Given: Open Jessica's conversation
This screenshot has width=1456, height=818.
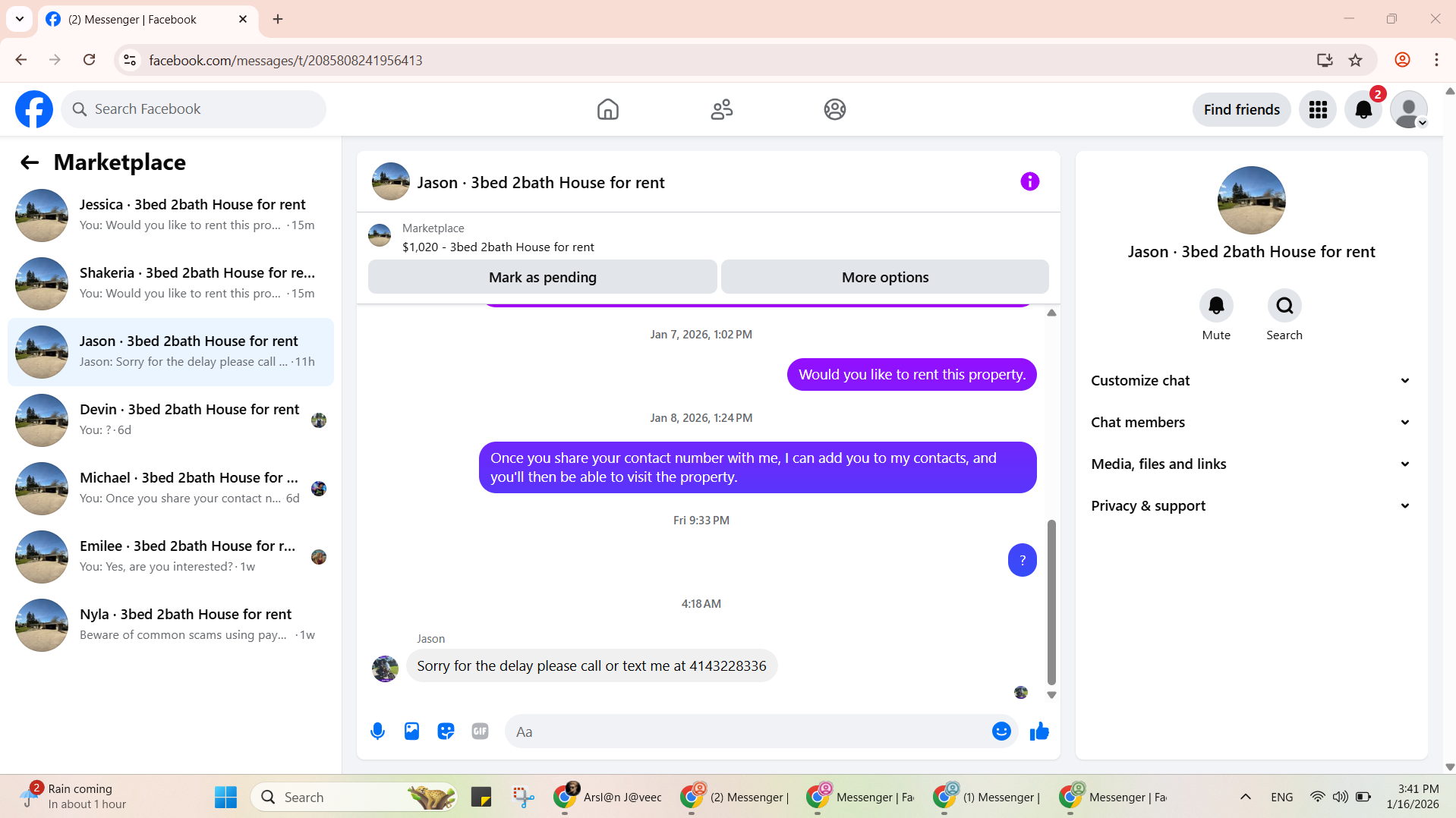Looking at the screenshot, I should tap(171, 216).
